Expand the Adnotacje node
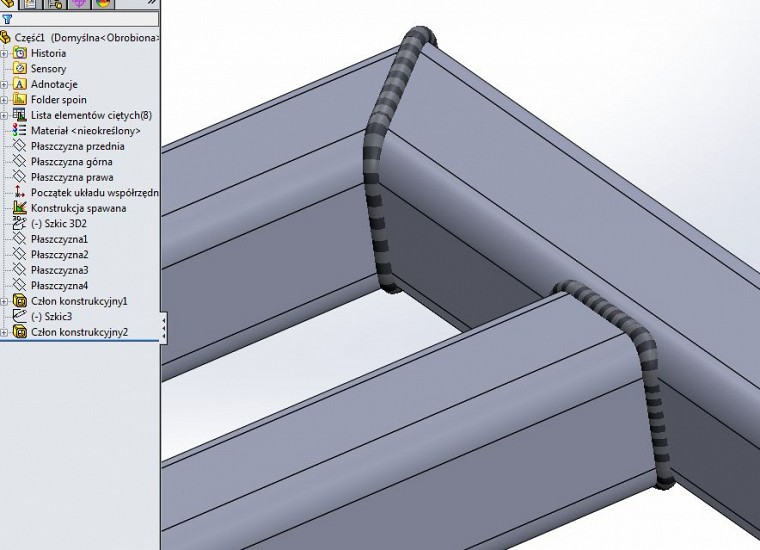 pyautogui.click(x=4, y=84)
